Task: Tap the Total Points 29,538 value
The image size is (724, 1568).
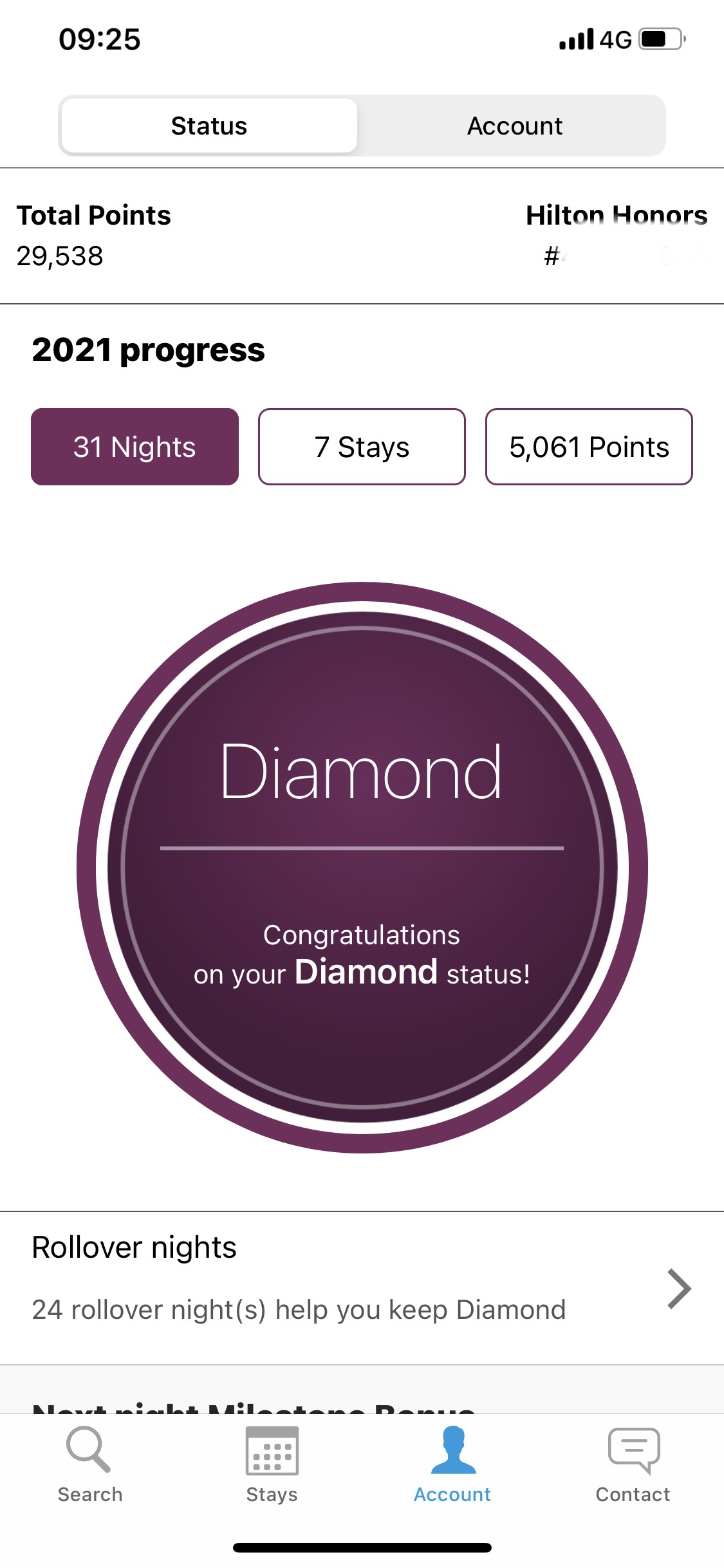Action: coord(60,256)
